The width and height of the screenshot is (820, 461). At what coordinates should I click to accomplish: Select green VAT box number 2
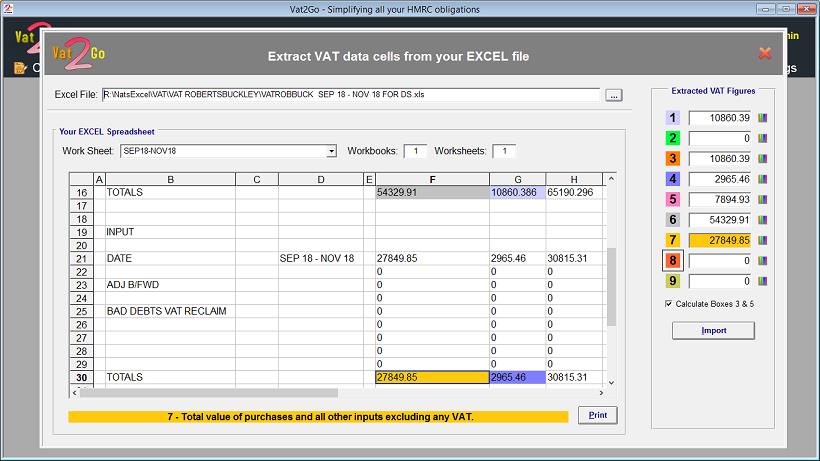point(673,139)
